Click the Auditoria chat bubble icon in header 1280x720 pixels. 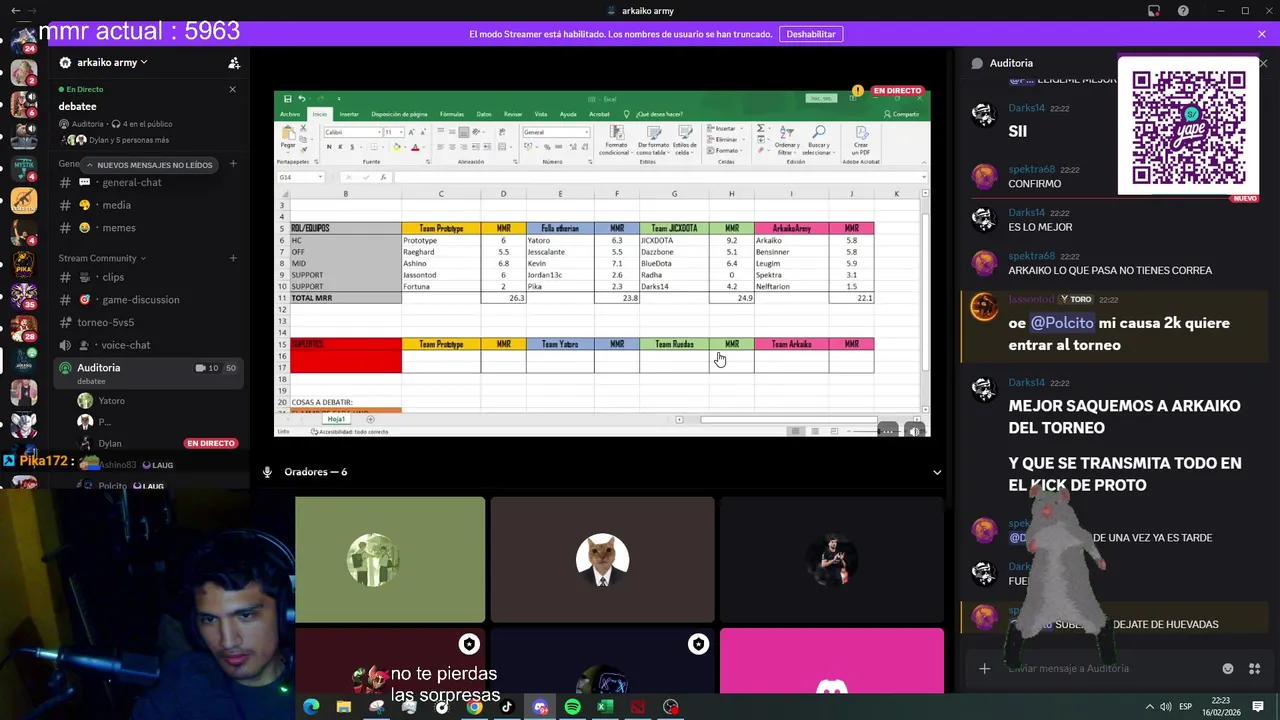(977, 63)
